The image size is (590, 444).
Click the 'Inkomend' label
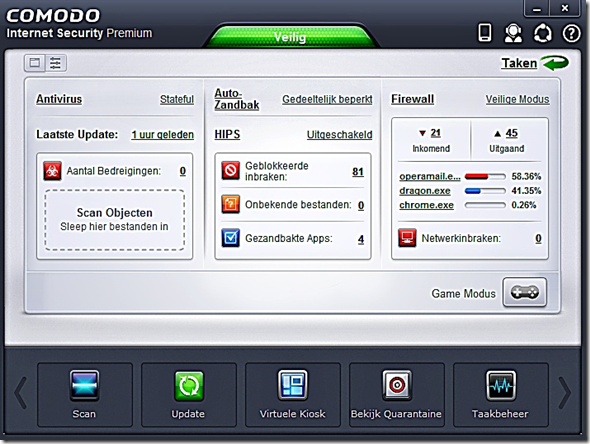431,149
